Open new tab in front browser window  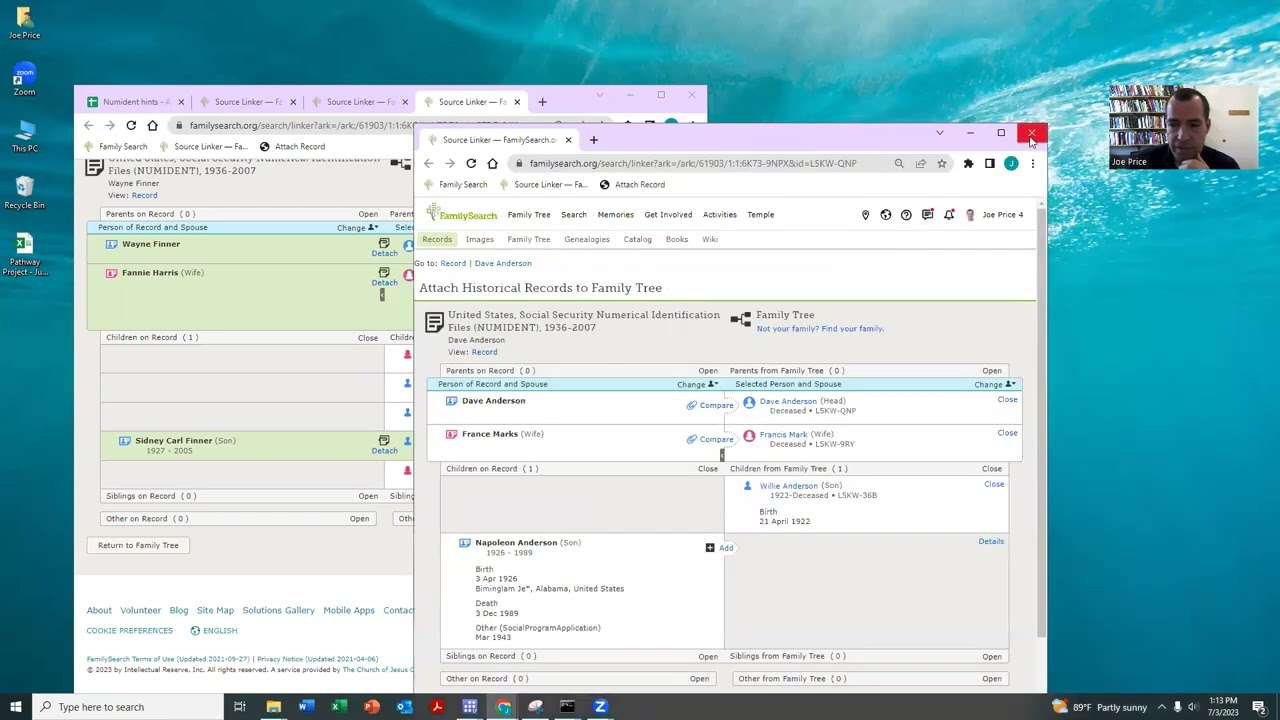593,140
